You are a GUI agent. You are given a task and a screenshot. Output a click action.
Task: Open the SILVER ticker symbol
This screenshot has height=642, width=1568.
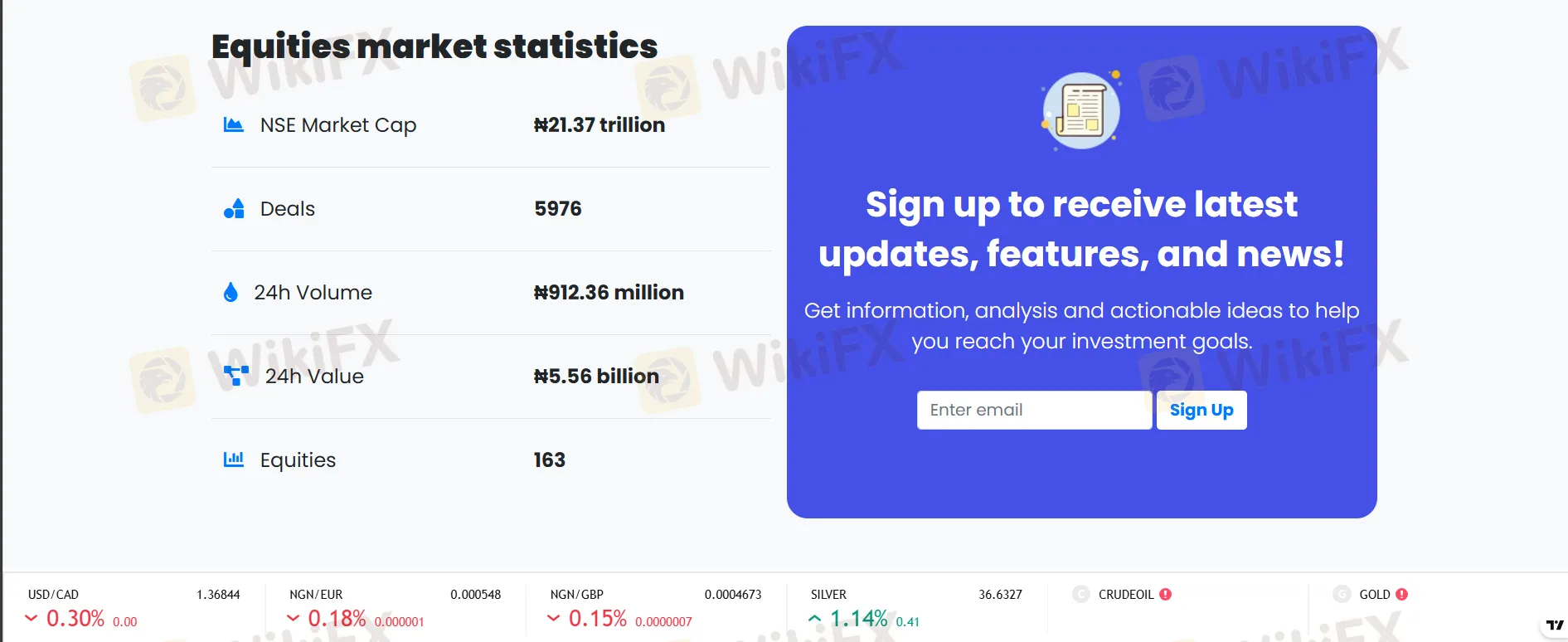tap(828, 595)
